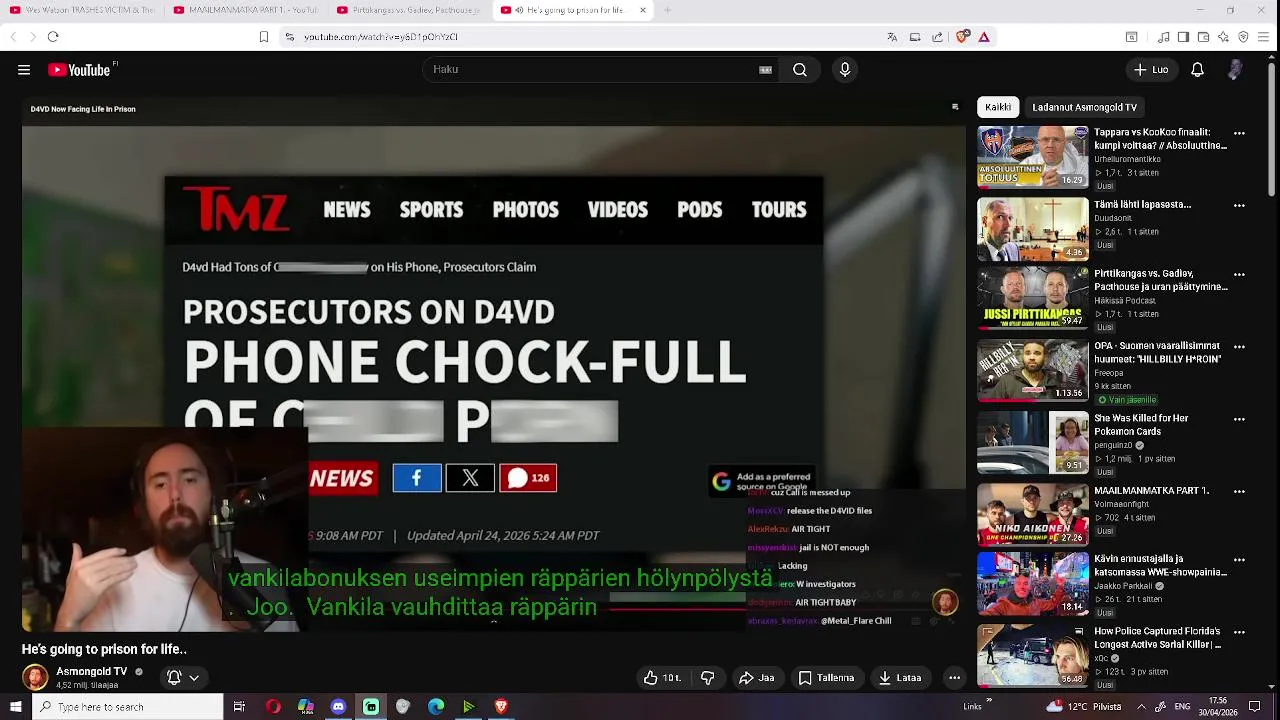
Task: Reload the page in the browser
Action: pos(53,37)
